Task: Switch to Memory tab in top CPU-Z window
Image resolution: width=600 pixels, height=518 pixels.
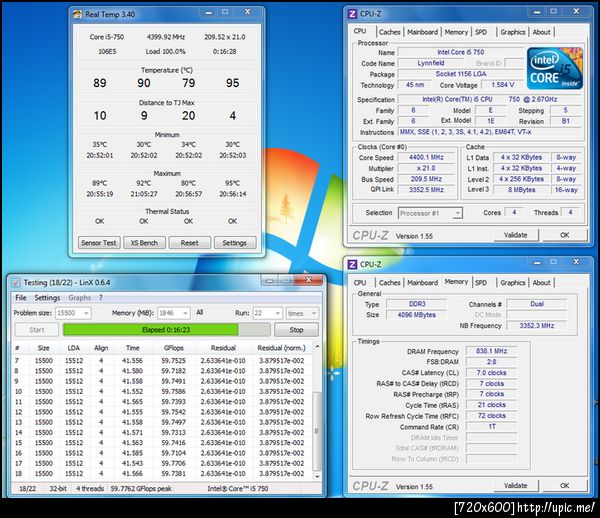Action: pos(456,32)
